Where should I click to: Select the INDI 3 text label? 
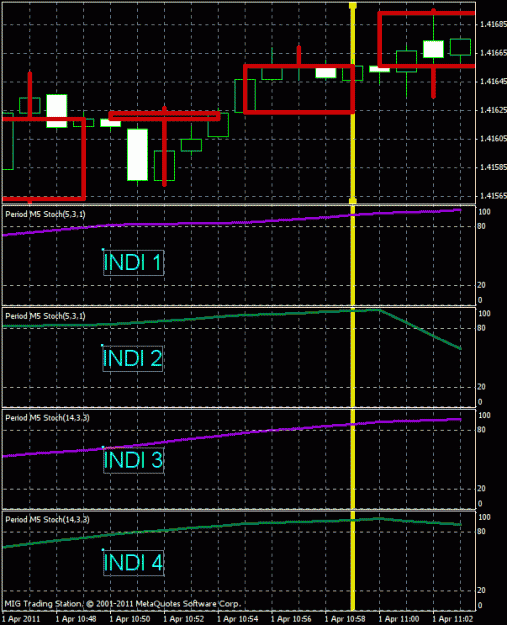click(x=133, y=460)
